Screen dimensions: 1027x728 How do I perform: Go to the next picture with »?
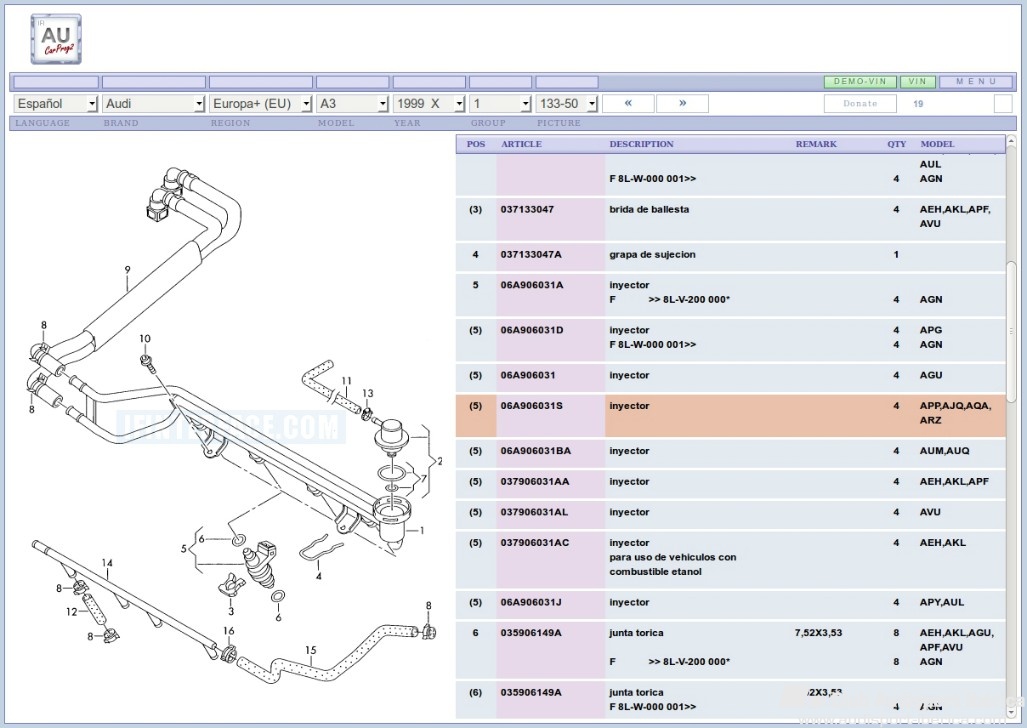(x=682, y=104)
